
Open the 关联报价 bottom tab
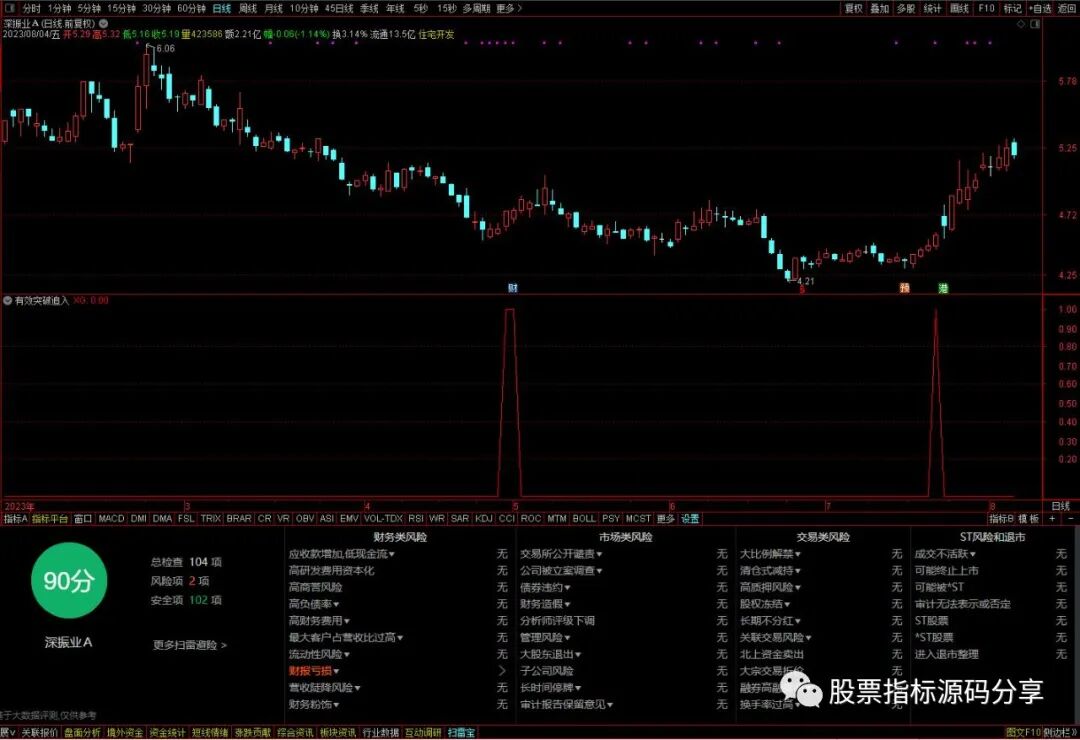pyautogui.click(x=39, y=733)
